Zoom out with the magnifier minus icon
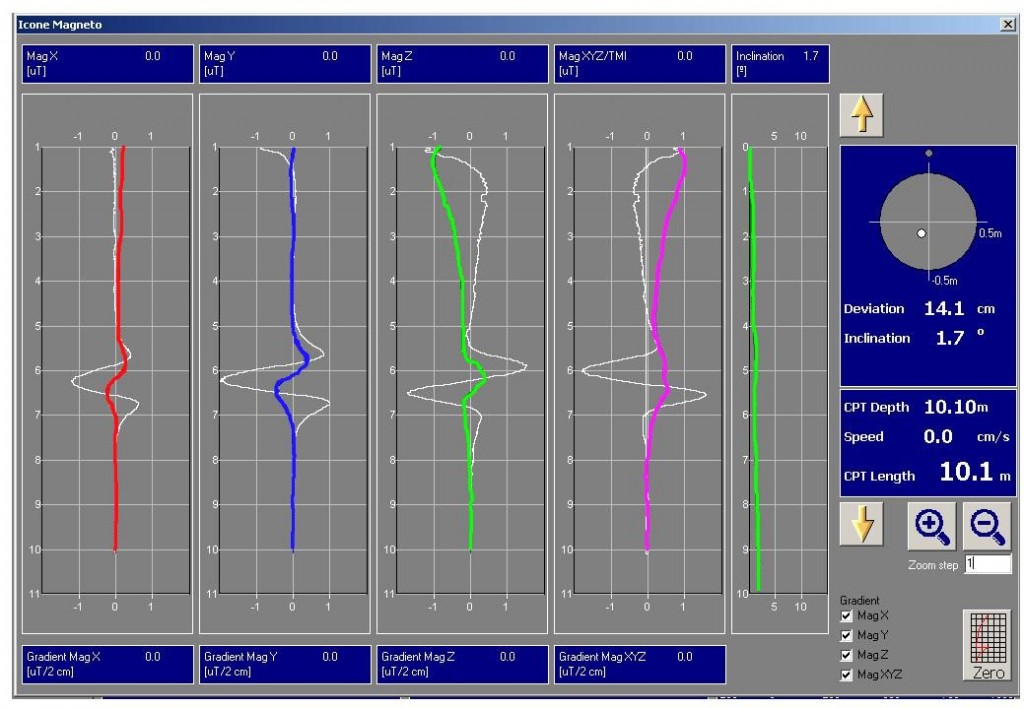This screenshot has width=1024, height=708. coord(986,525)
